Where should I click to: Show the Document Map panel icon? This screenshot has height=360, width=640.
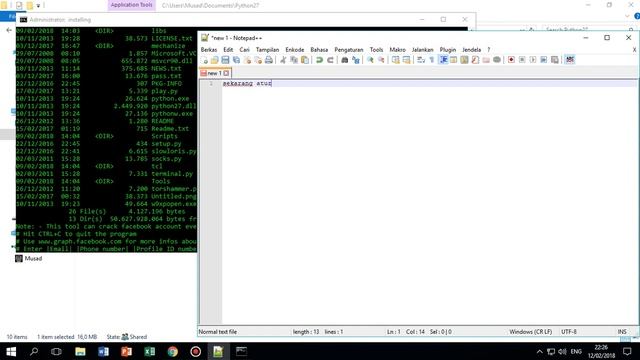click(x=464, y=60)
